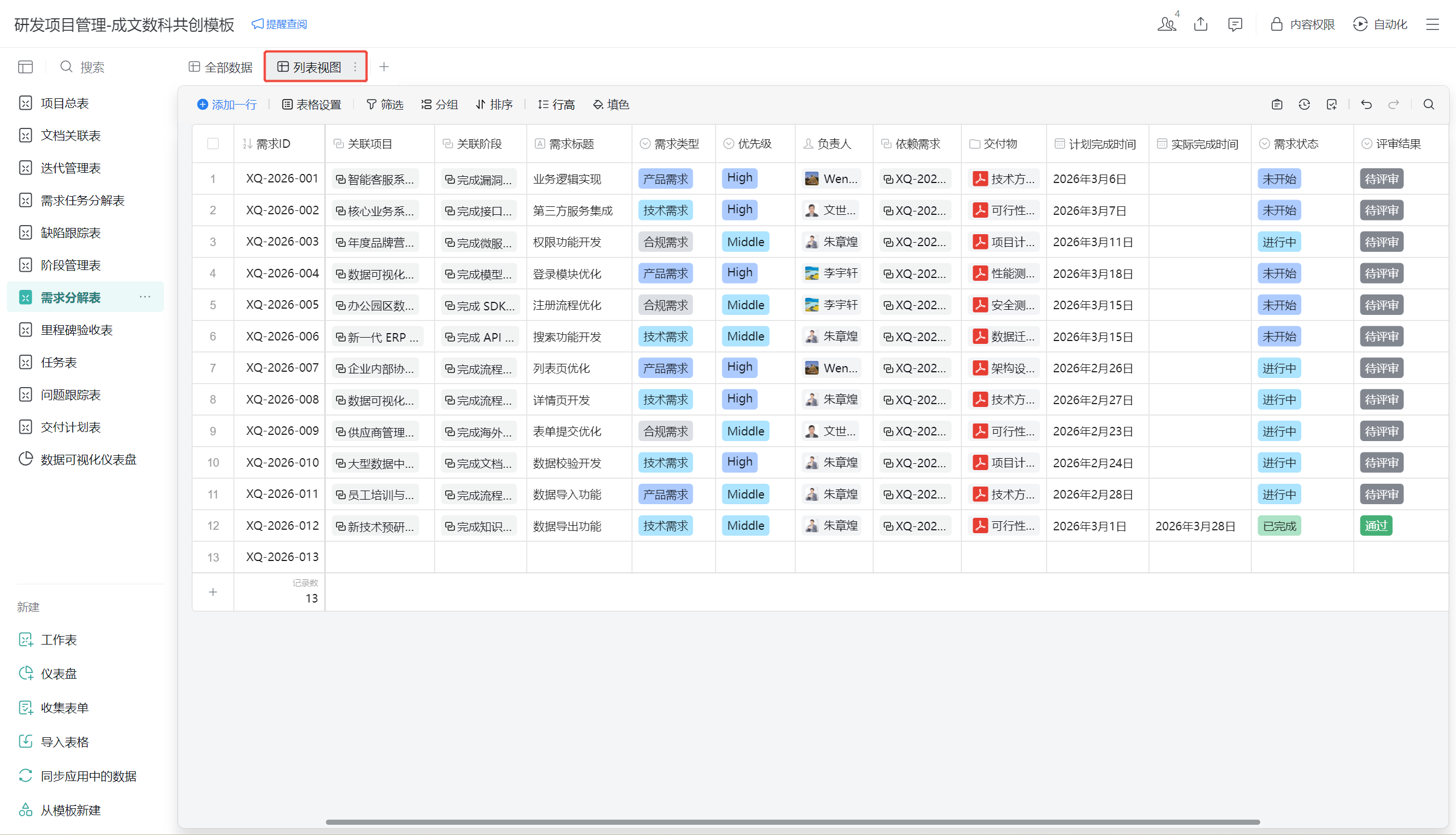Image resolution: width=1456 pixels, height=835 pixels.
Task: Open the comments speech bubble icon
Action: 1235,24
